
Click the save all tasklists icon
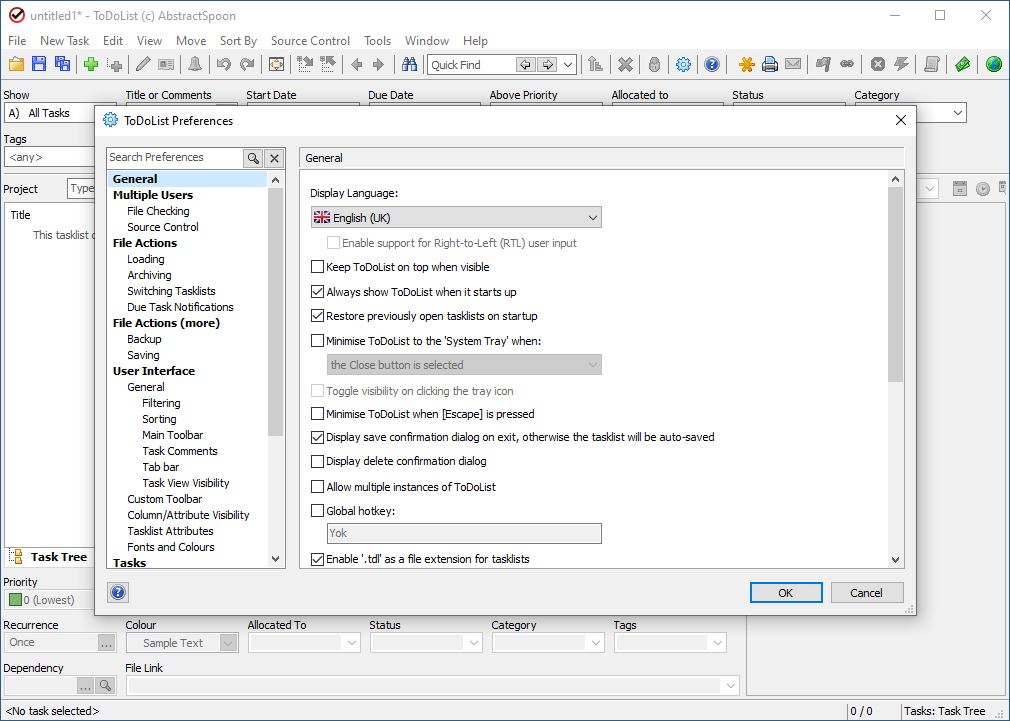click(62, 64)
